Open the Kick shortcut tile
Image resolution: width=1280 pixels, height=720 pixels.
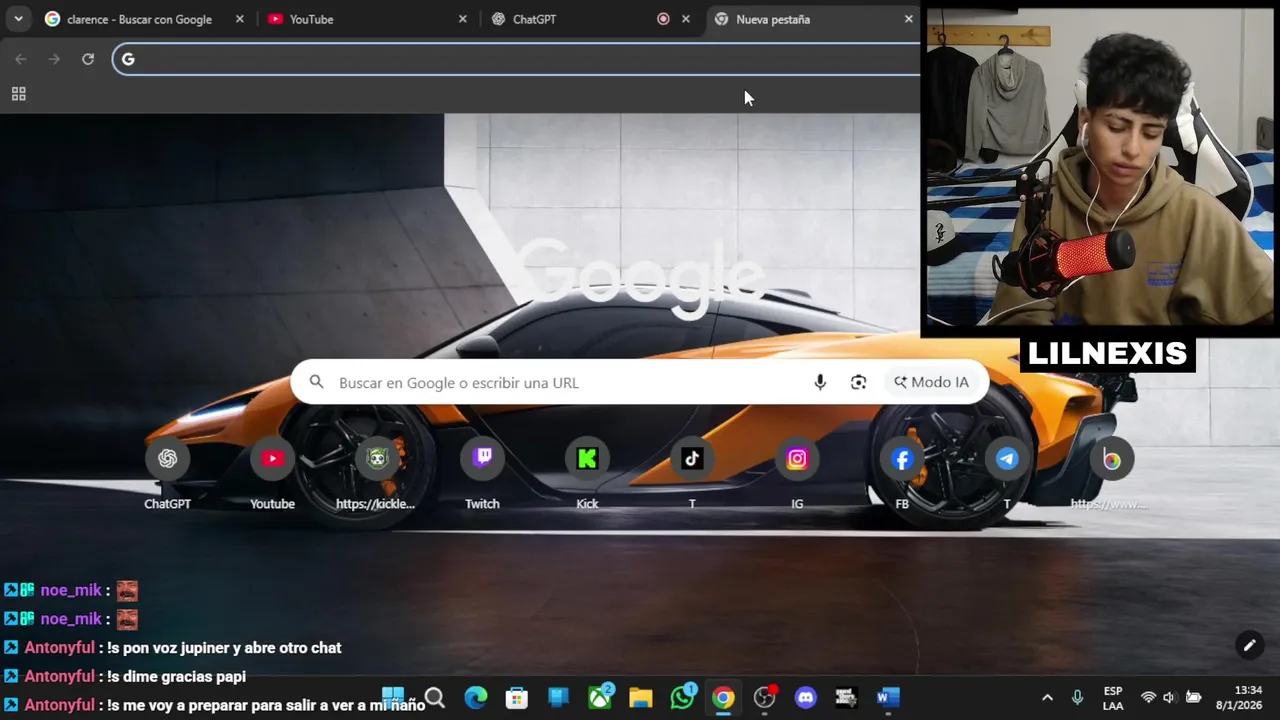tap(587, 459)
